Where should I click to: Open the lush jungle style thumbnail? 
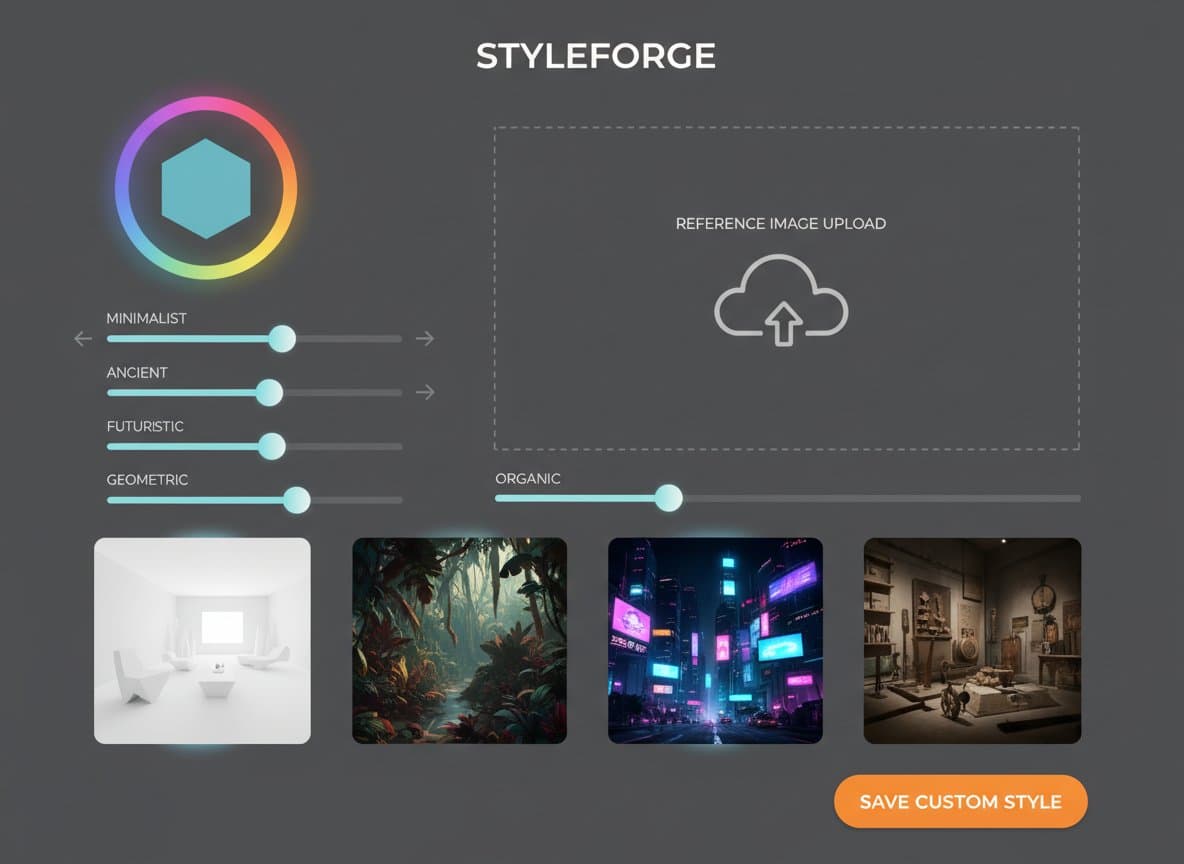click(x=459, y=640)
